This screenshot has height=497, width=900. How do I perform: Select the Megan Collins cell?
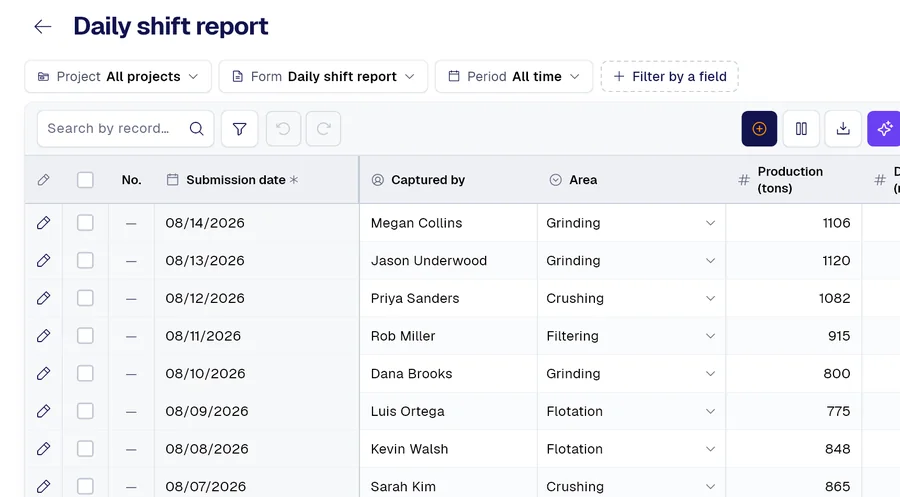pos(449,223)
